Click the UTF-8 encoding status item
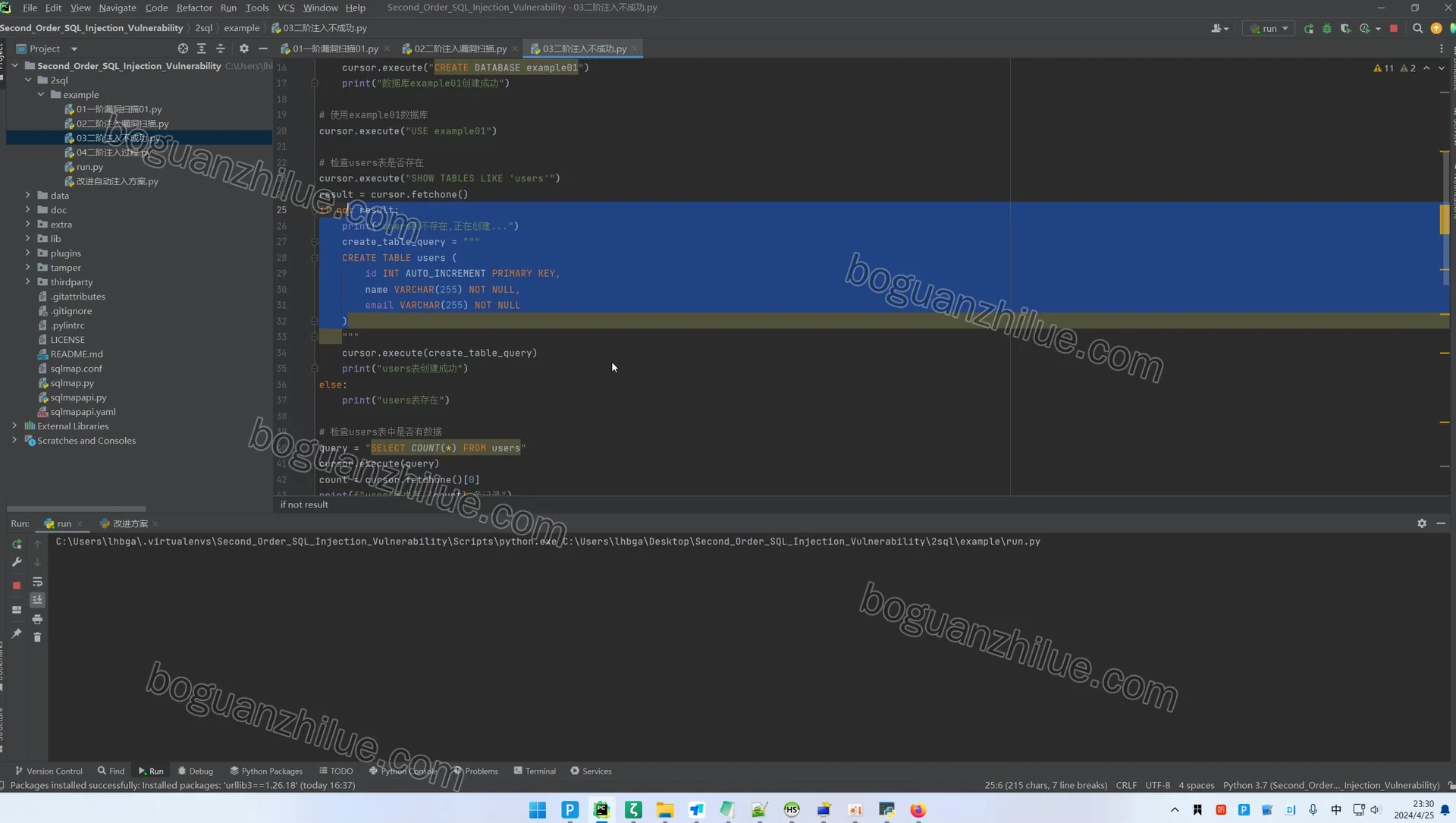Viewport: 1456px width, 823px height. pos(1157,785)
